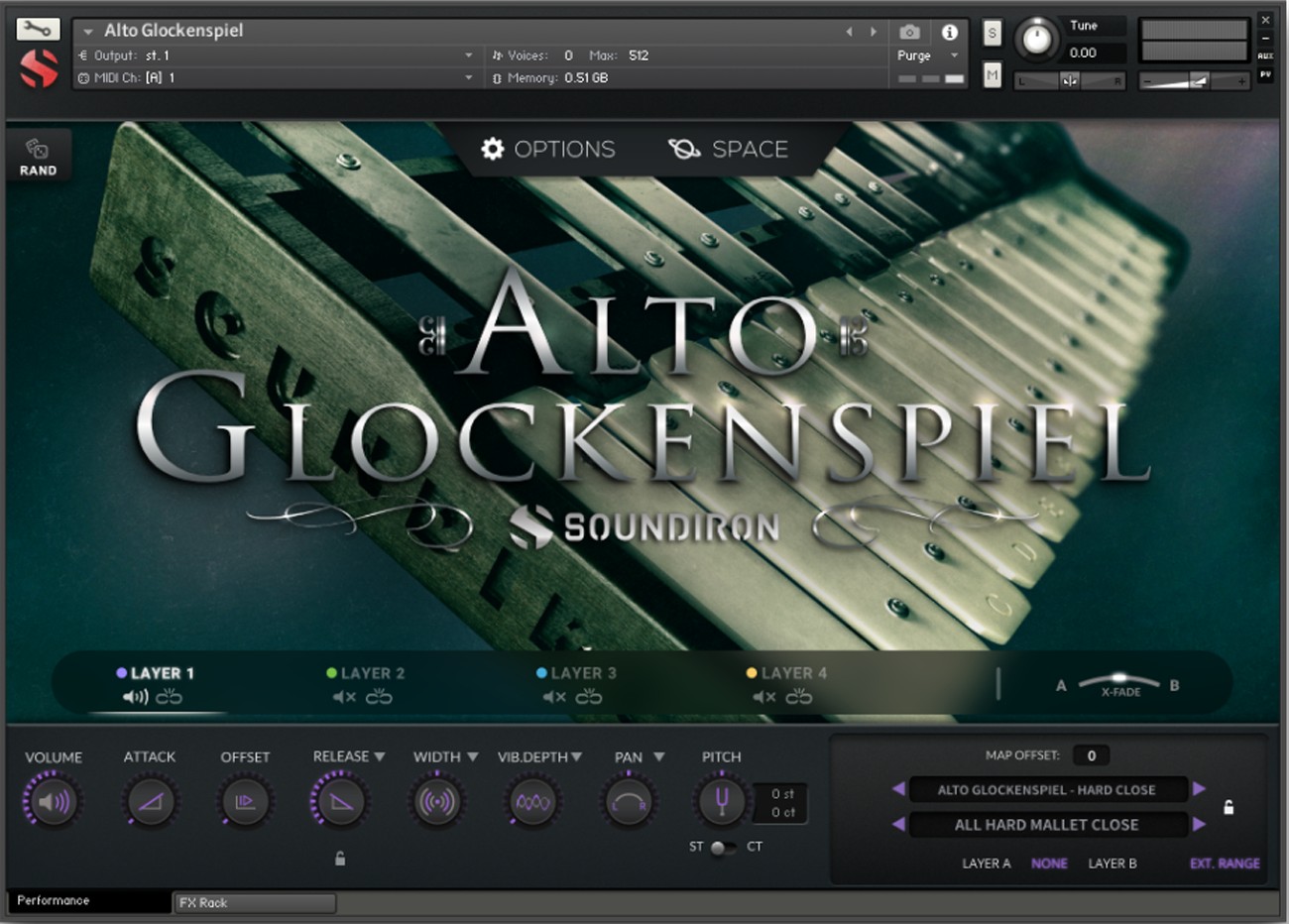Switch to the FX Rack tab
1289x924 pixels.
pyautogui.click(x=254, y=902)
